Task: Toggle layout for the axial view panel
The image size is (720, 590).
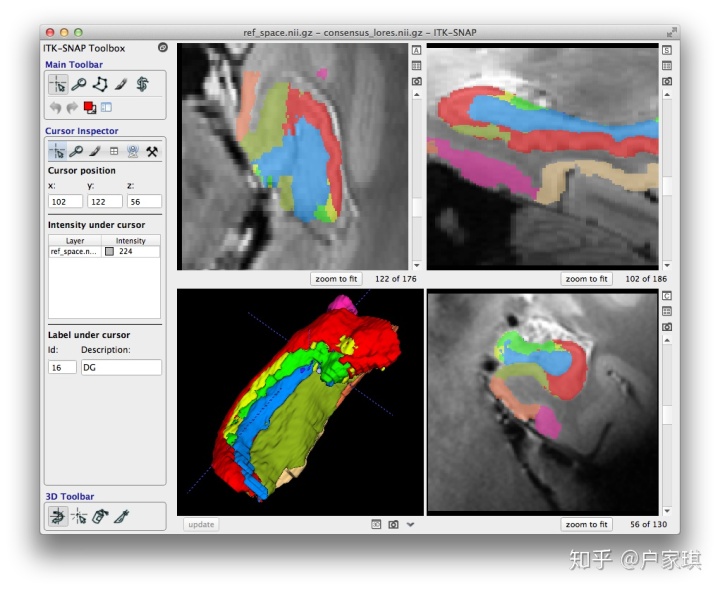Action: pos(416,66)
